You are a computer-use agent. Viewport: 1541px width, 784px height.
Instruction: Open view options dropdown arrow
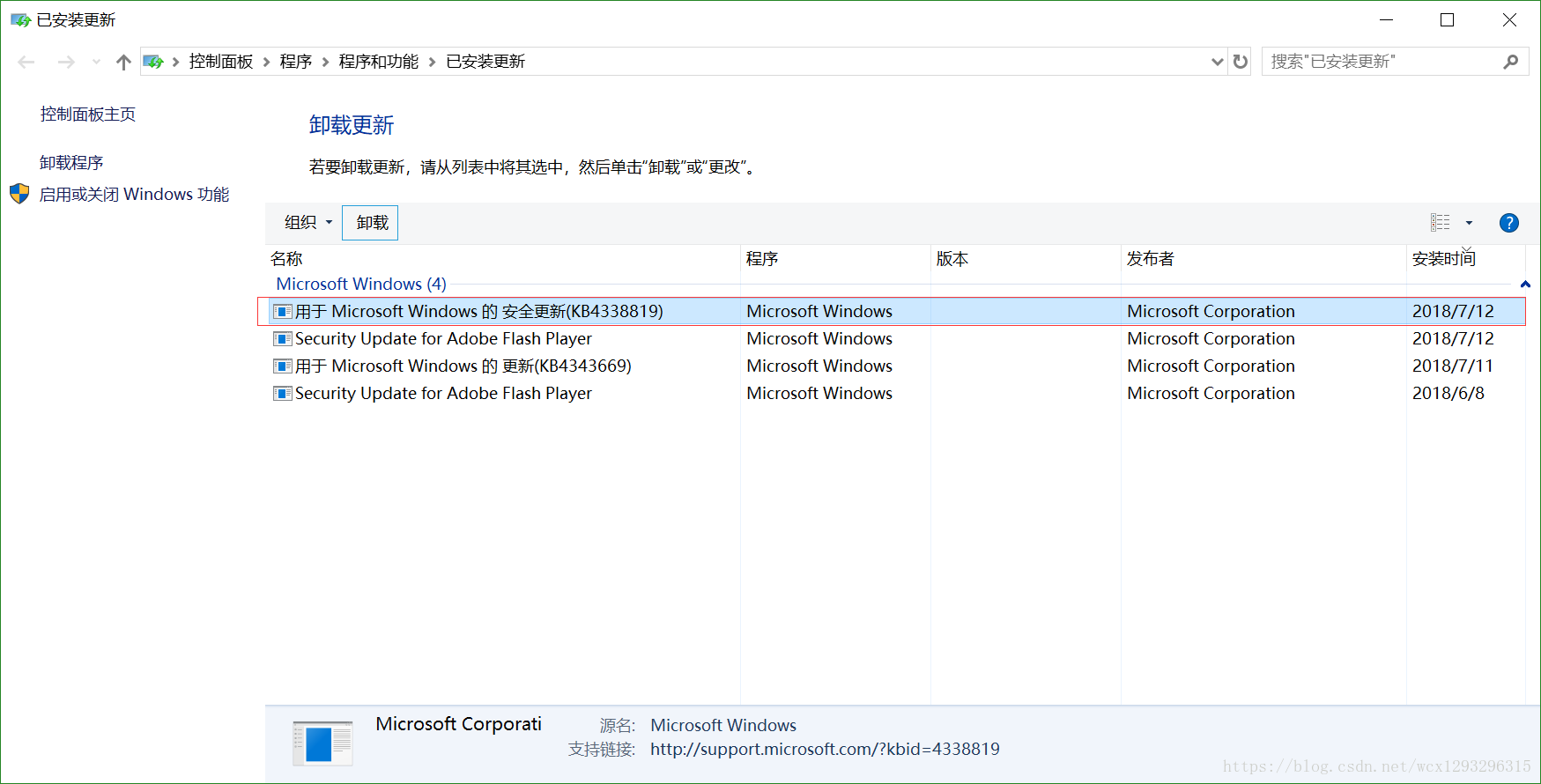1469,223
